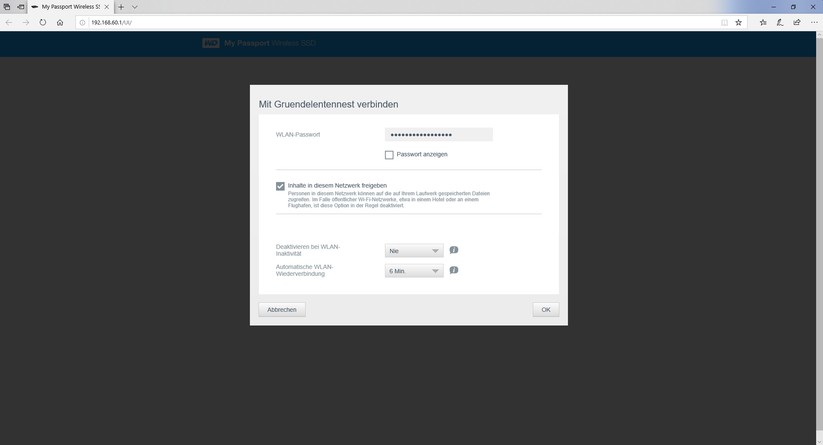
Task: Open info tip for Deaktivieren bei WLAN-Inaktivität
Action: tap(454, 250)
